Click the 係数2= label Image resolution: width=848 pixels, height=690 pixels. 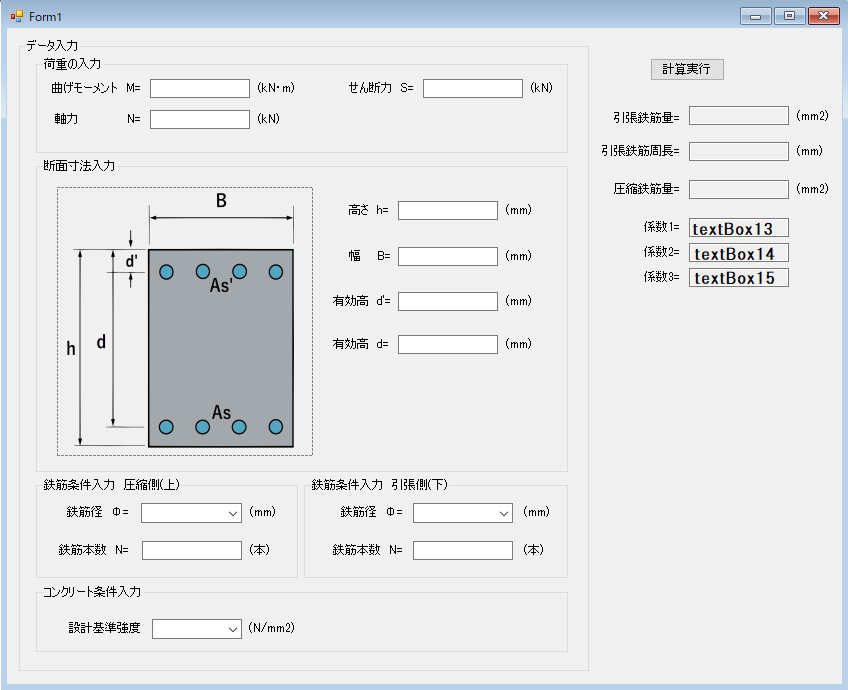tap(661, 252)
